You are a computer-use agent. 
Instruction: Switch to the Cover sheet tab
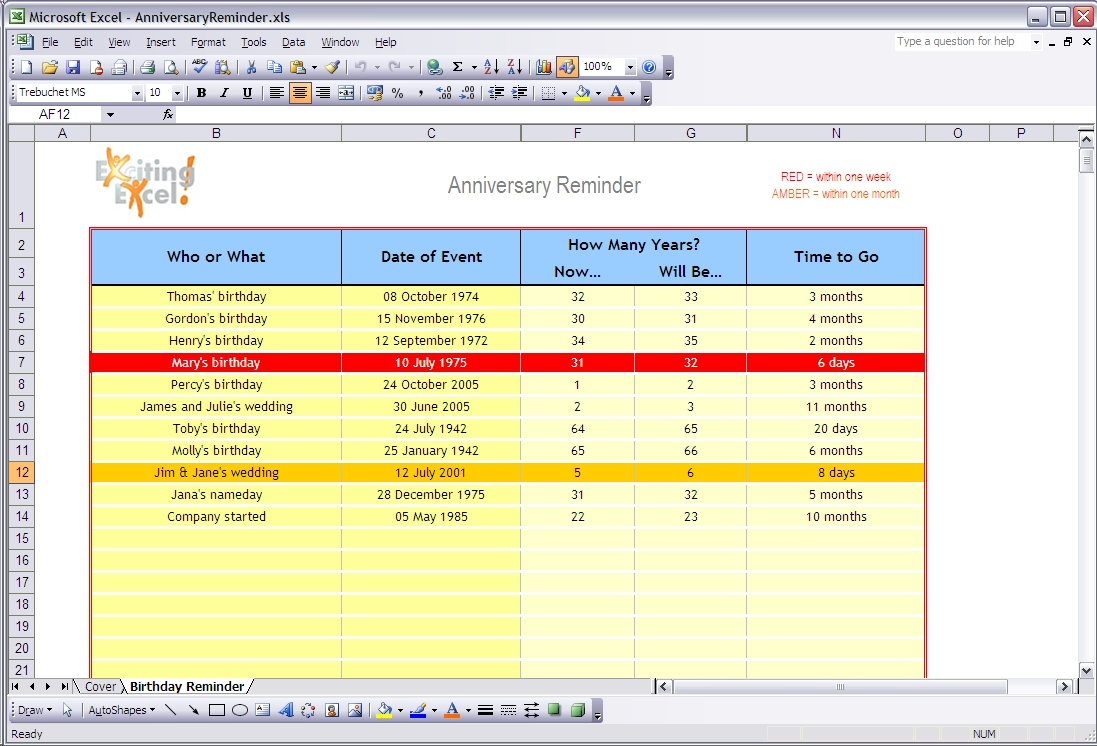pyautogui.click(x=100, y=686)
